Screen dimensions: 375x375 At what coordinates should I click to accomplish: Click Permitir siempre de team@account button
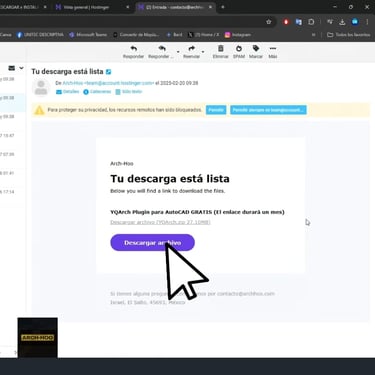(268, 110)
